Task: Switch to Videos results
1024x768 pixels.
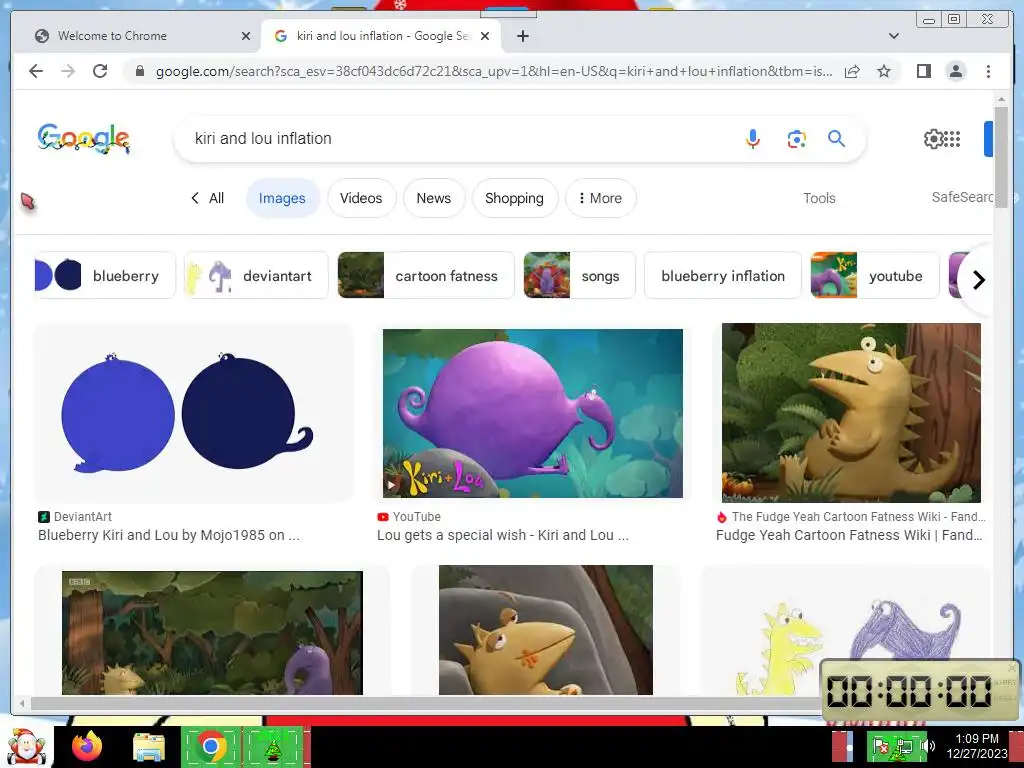Action: [361, 198]
